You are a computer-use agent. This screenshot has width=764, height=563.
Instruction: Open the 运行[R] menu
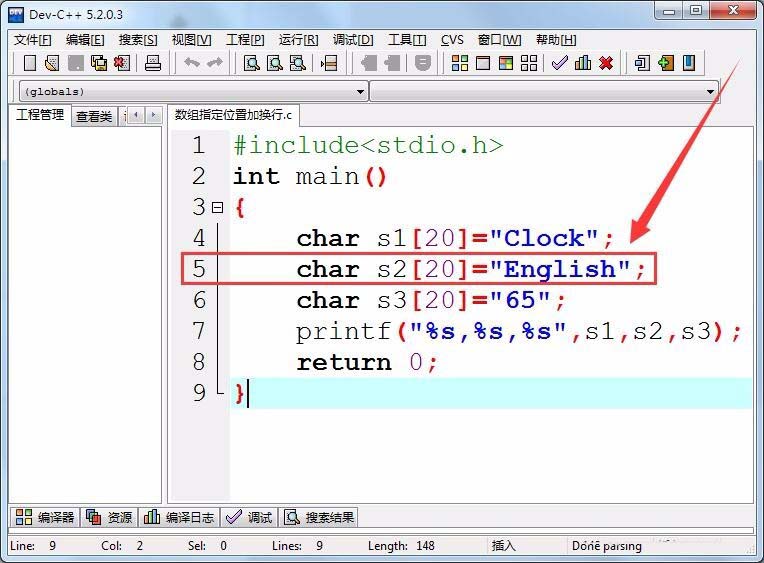point(298,39)
